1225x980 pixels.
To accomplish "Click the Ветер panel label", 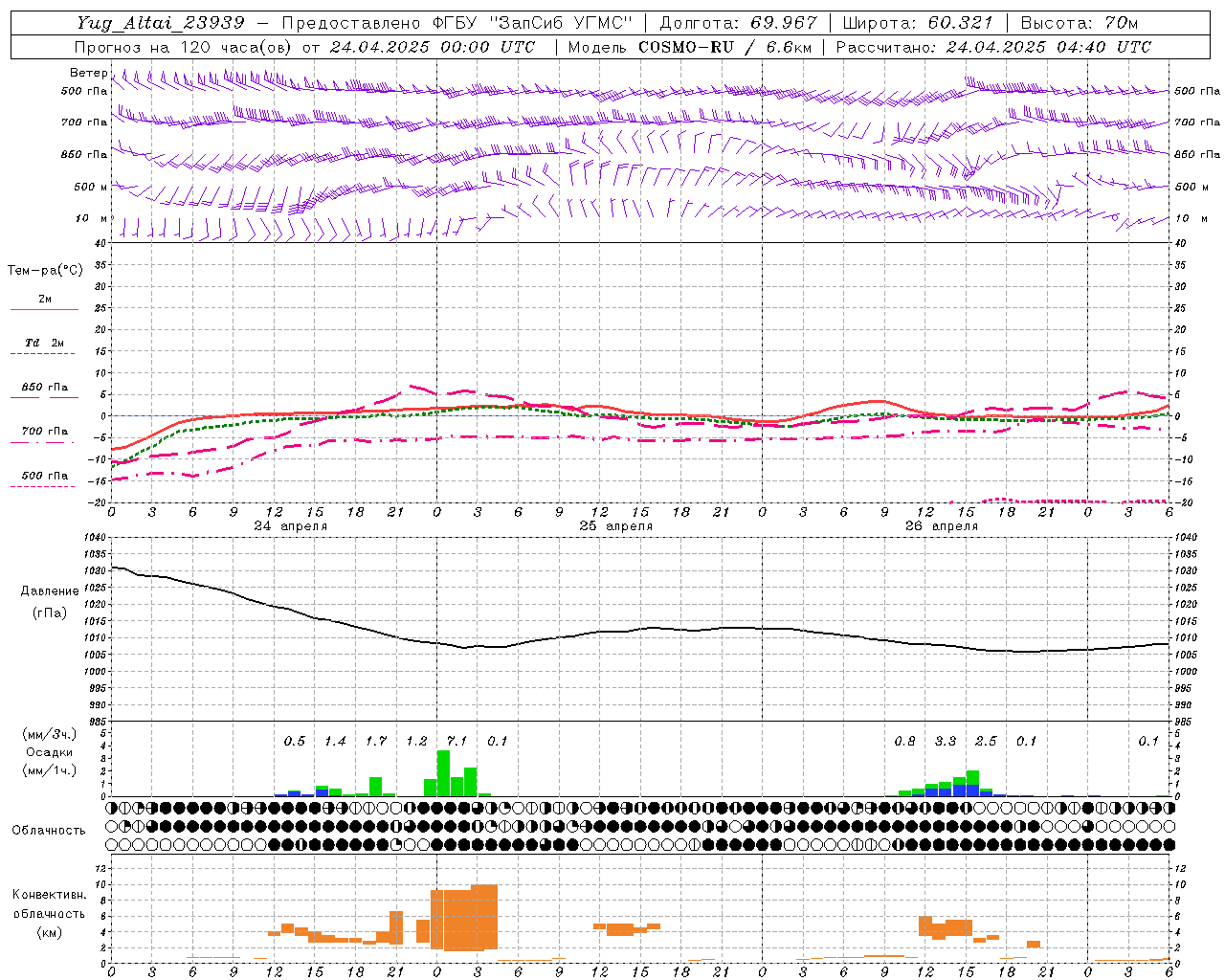I will pos(88,73).
